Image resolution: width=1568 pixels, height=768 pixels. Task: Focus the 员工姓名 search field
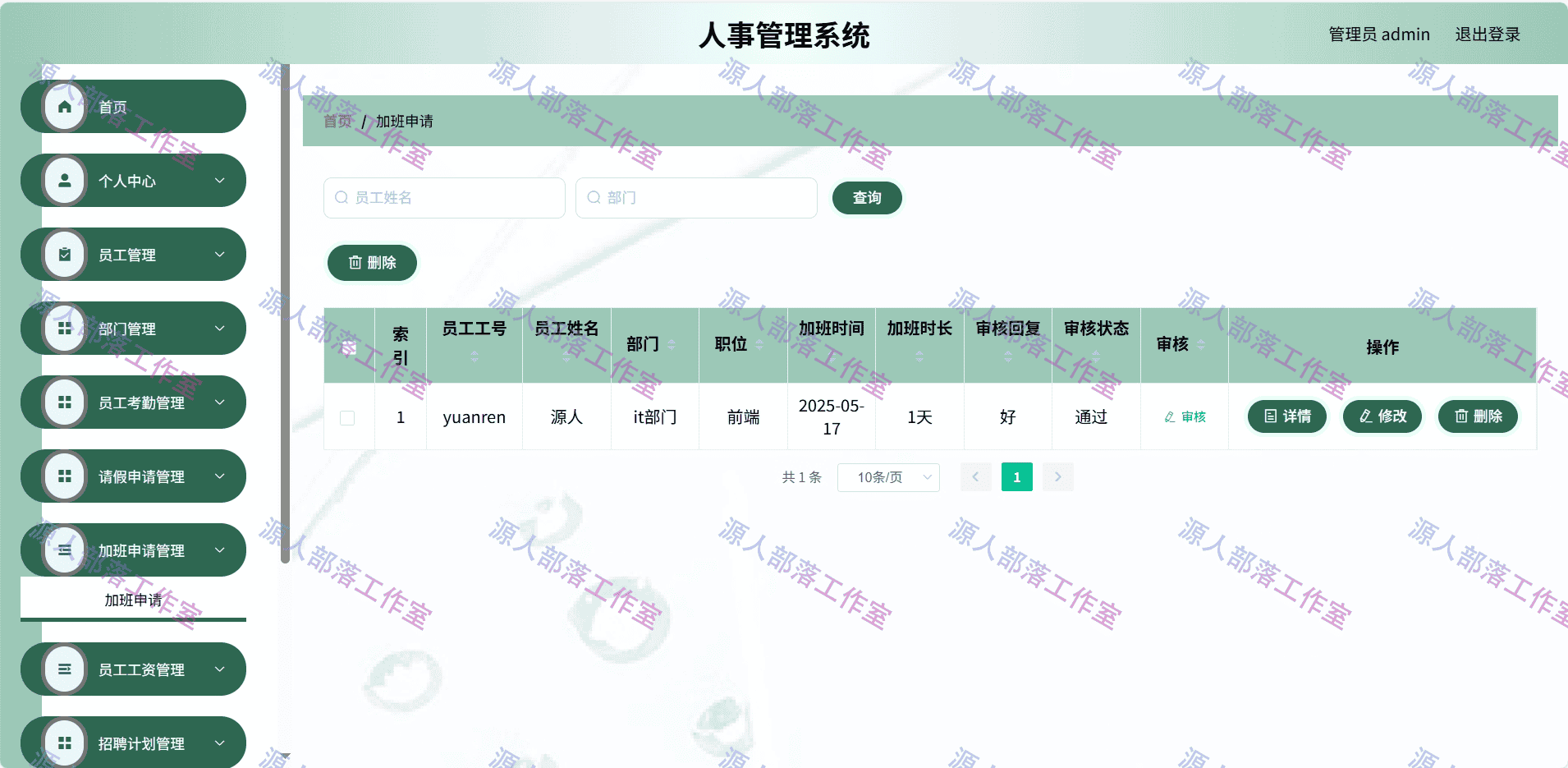pyautogui.click(x=444, y=198)
